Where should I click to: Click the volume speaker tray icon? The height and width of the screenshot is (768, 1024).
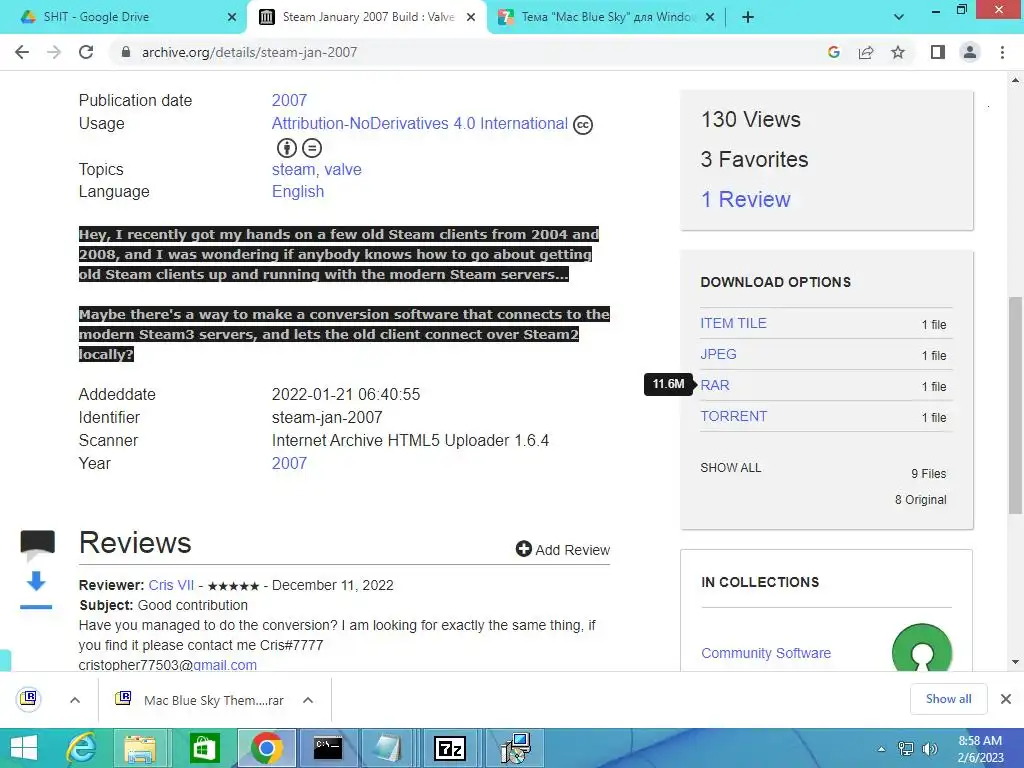coord(929,749)
